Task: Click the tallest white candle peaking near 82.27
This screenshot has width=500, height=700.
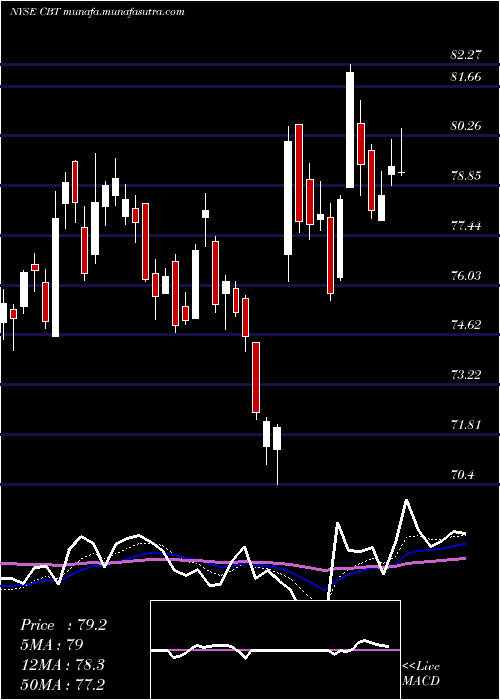Action: tap(350, 129)
